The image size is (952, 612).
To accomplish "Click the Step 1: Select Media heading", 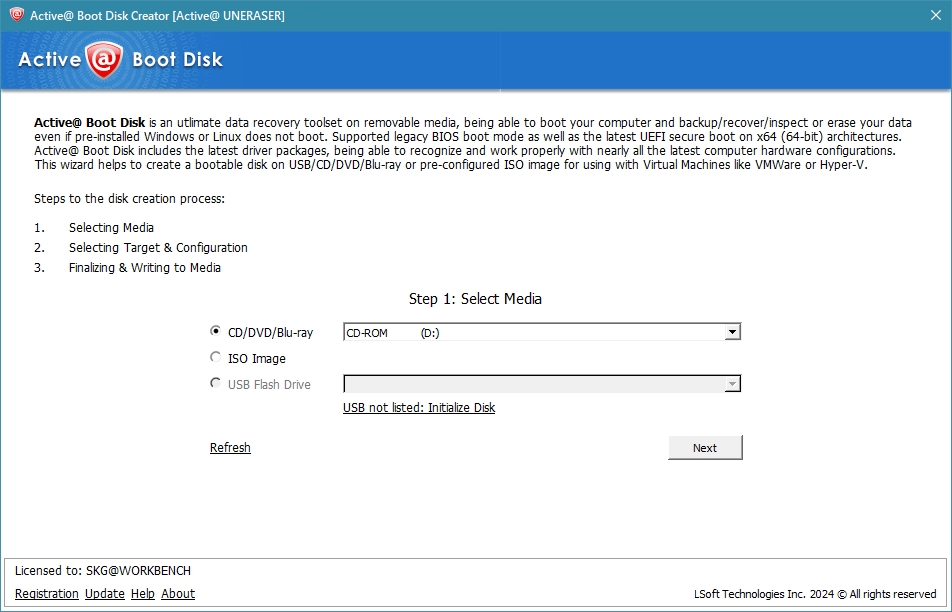I will 475,299.
